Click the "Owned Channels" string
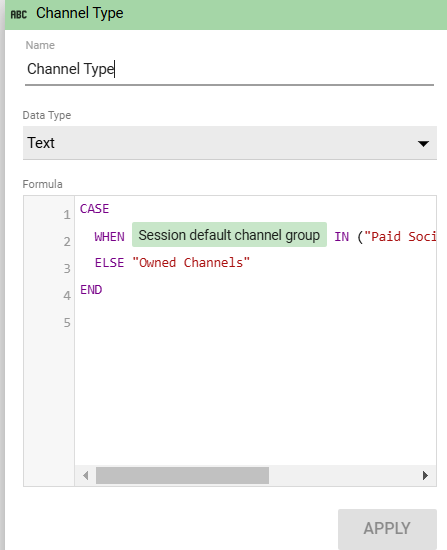The image size is (447, 550). [191, 263]
